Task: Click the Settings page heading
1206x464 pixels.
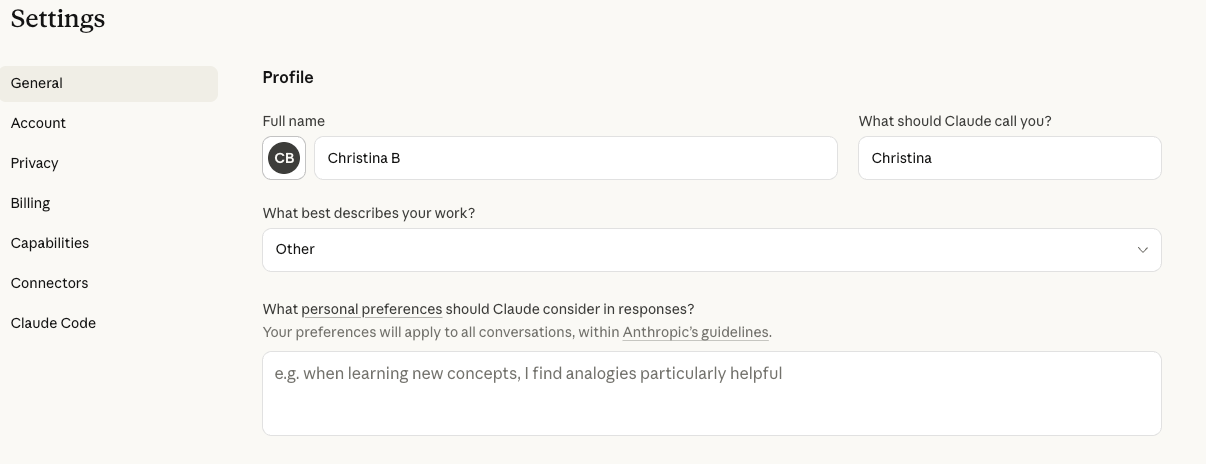Action: click(58, 19)
